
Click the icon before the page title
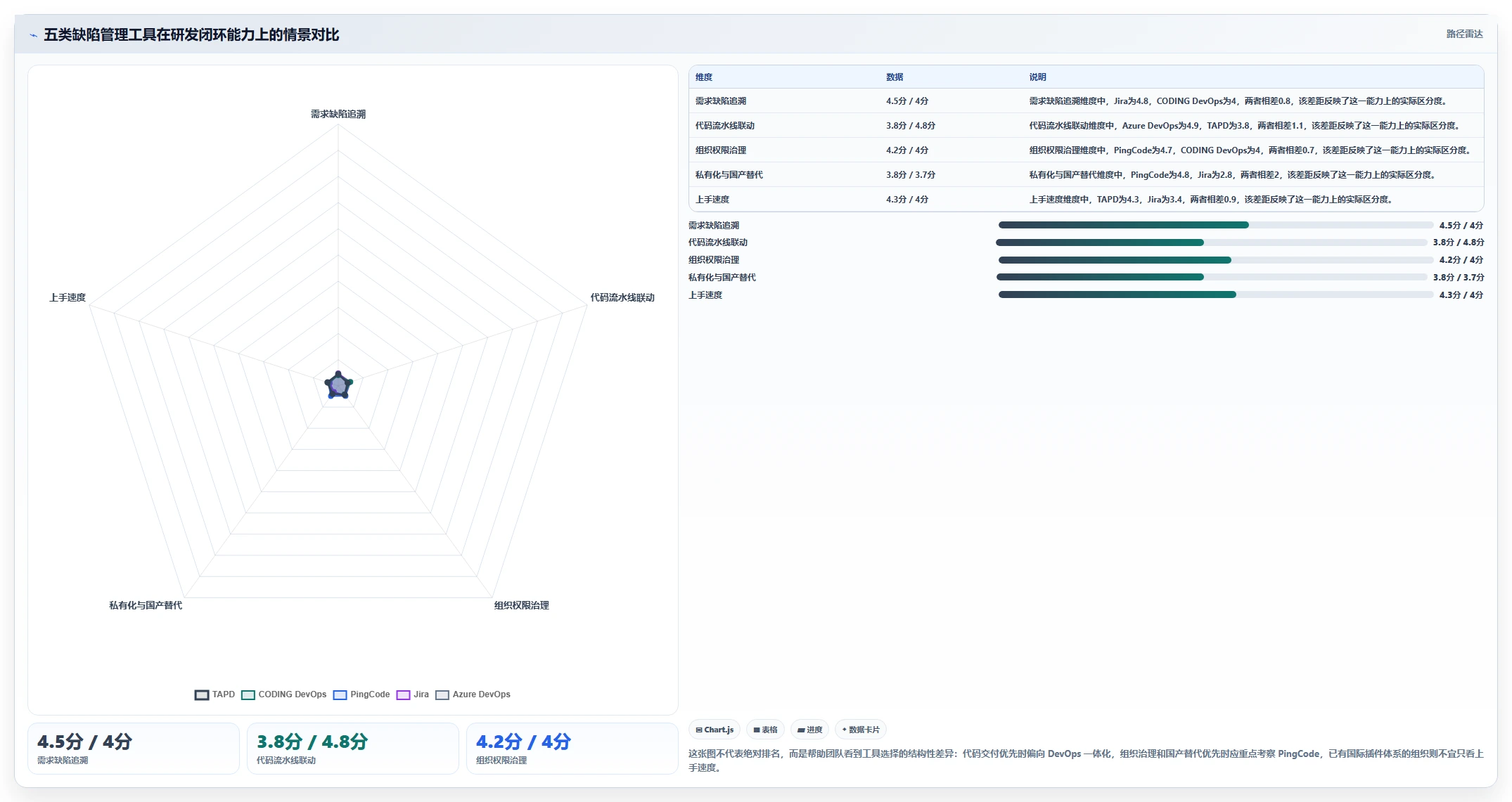tap(33, 35)
